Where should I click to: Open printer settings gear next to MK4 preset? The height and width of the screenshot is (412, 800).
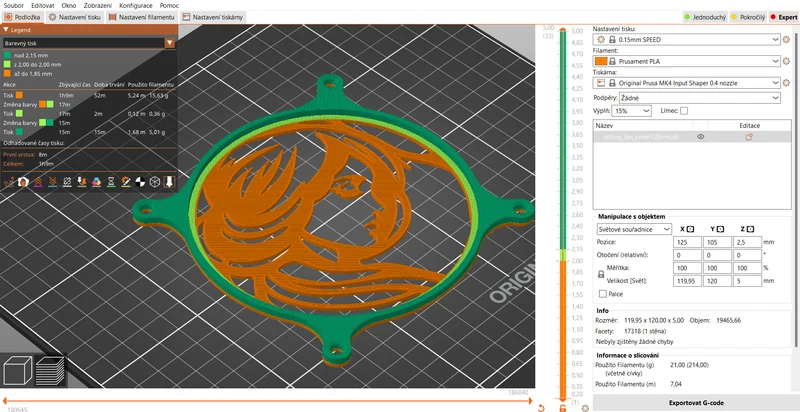[786, 83]
